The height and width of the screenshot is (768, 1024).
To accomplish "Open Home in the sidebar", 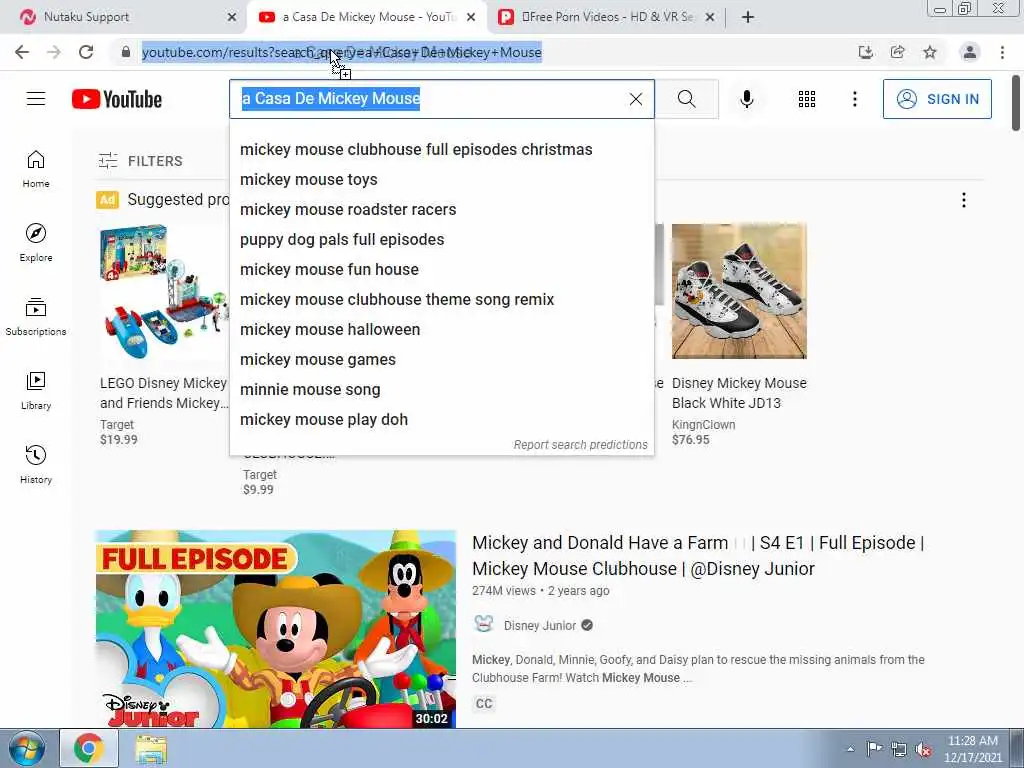I will tap(36, 169).
